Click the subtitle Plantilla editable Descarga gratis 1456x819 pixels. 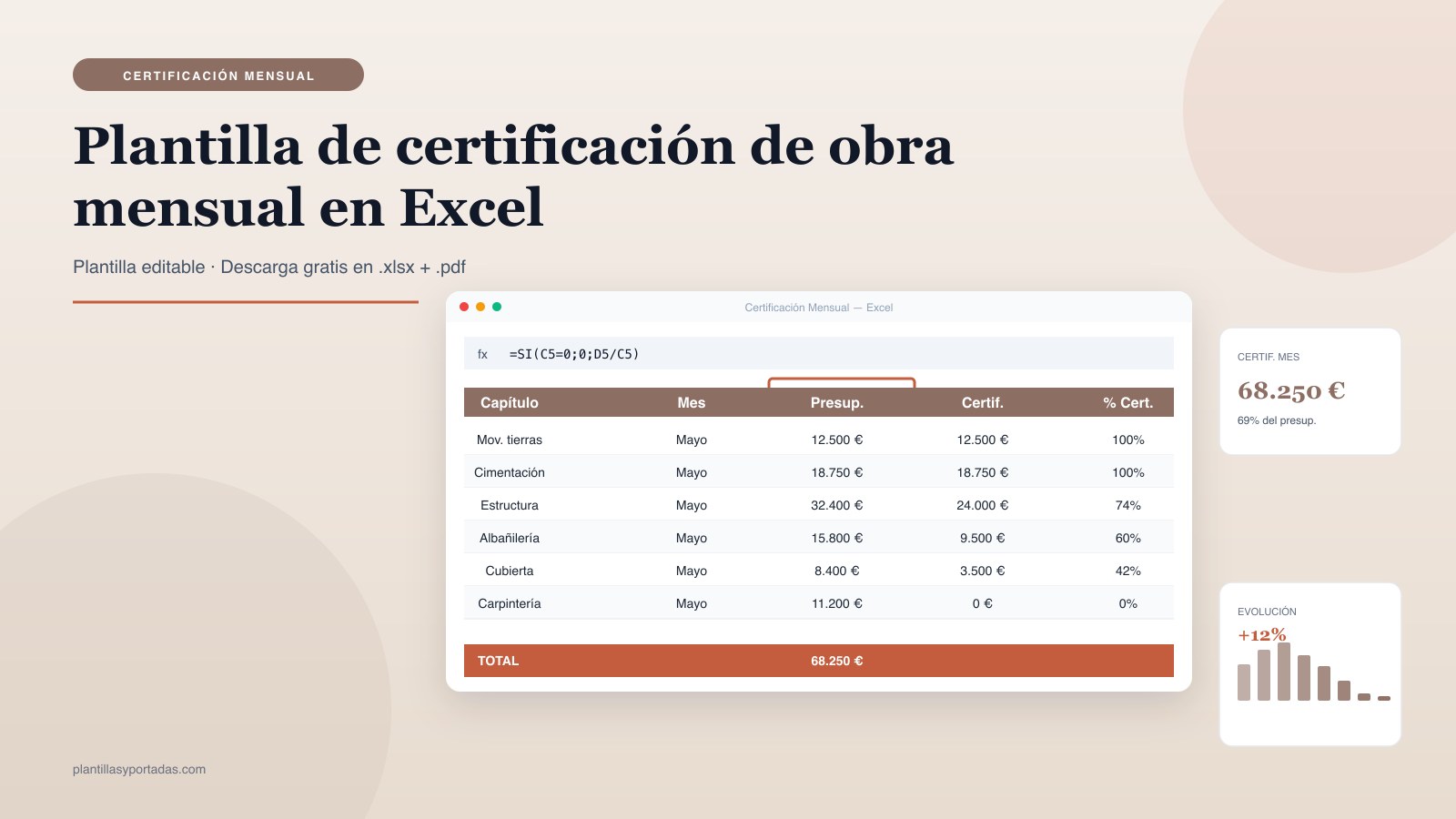pyautogui.click(x=269, y=267)
